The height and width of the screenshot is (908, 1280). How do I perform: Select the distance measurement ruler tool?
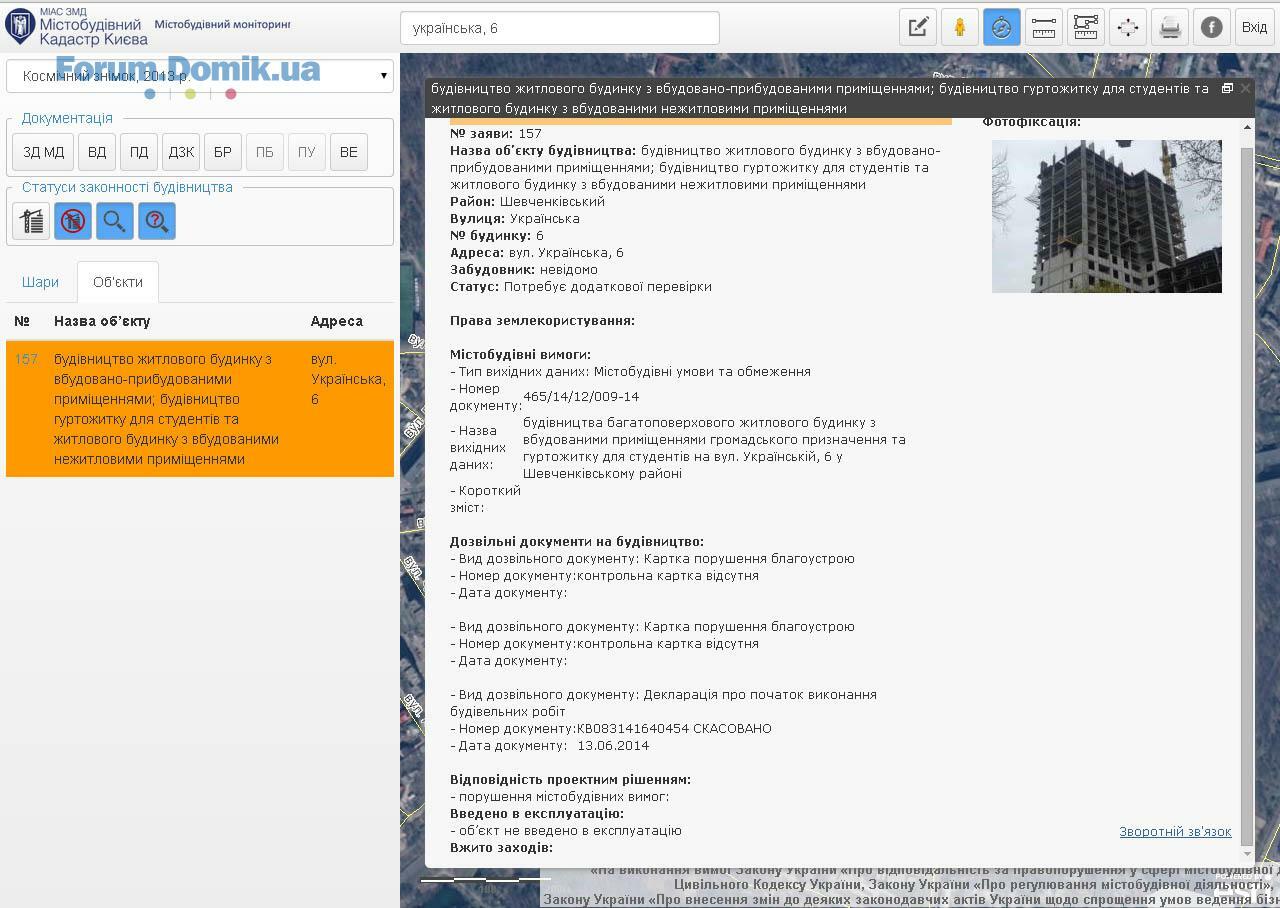point(1044,27)
